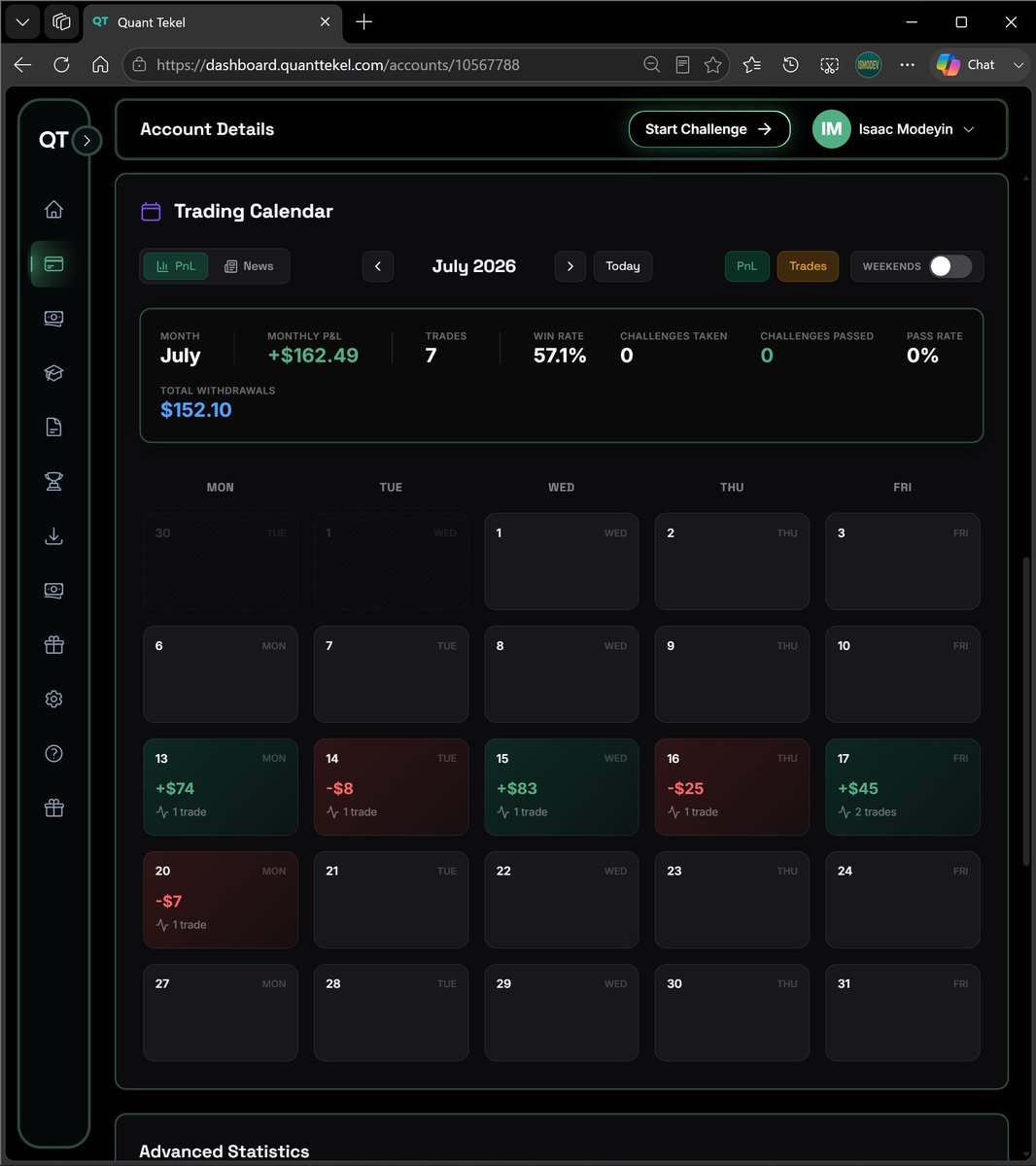Open the settings gear in the sidebar
Screen dimensions: 1036x1166
click(53, 700)
